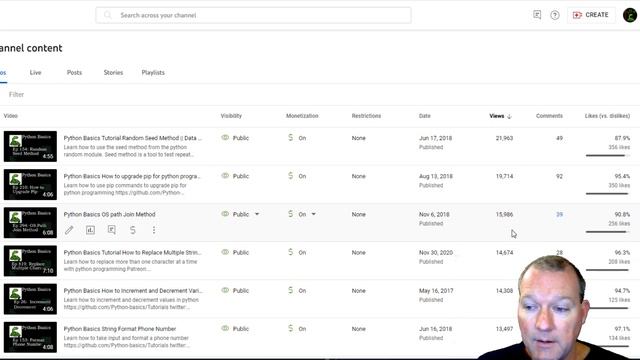This screenshot has width=640, height=360.
Task: Click the Jun 17, 2018 date cell
Action: [436, 138]
